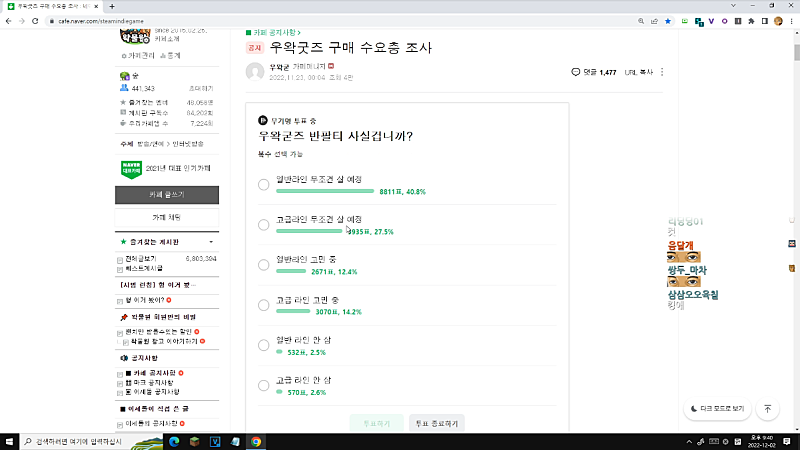Image resolution: width=800 pixels, height=450 pixels.
Task: Click the 3070표 14.2% result bar
Action: (293, 311)
